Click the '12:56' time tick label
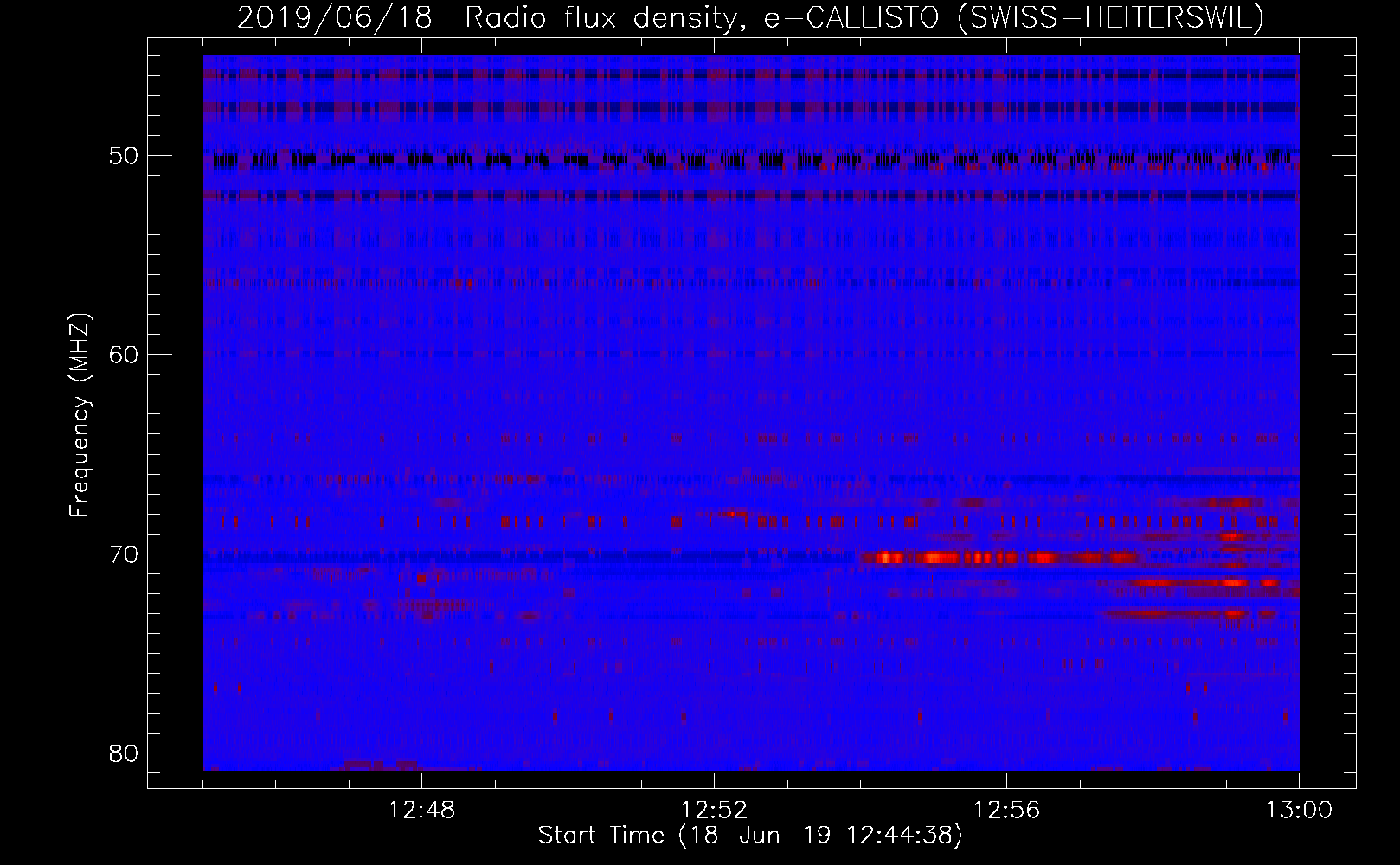The image size is (1400, 865). point(1006,811)
